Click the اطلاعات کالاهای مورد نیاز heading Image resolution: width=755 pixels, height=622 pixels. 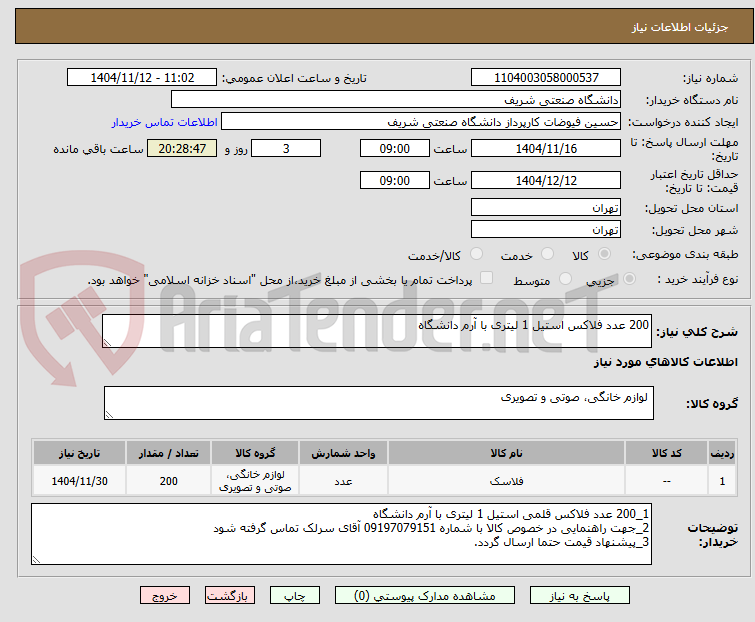pos(665,362)
